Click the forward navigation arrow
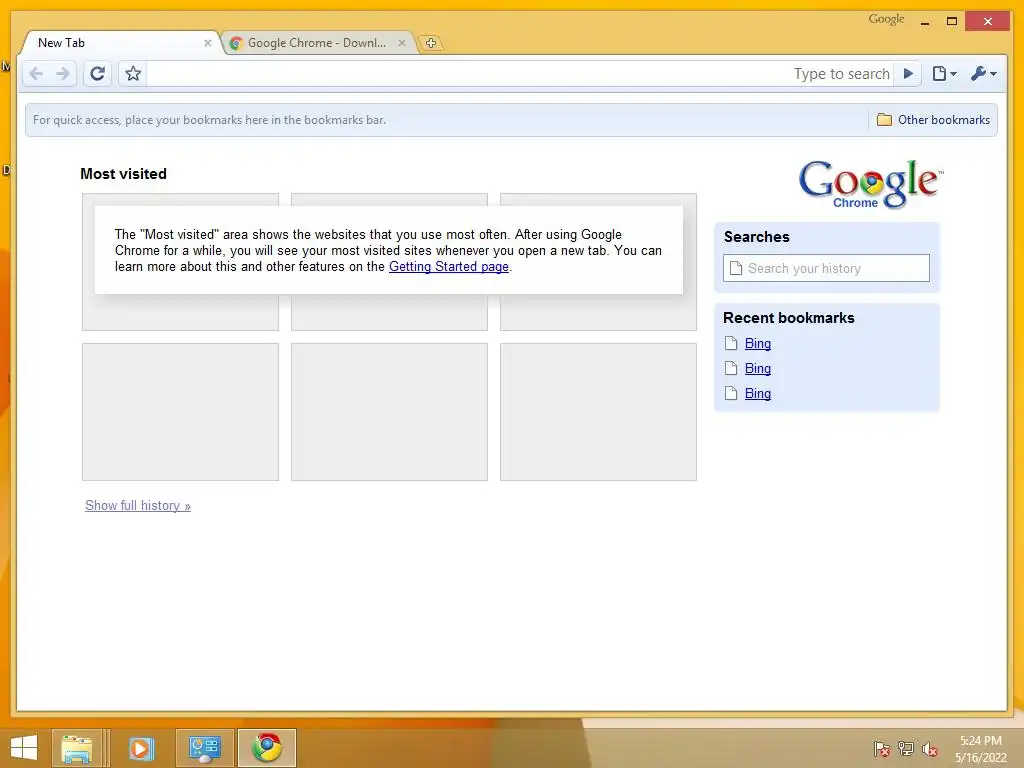 coord(63,74)
